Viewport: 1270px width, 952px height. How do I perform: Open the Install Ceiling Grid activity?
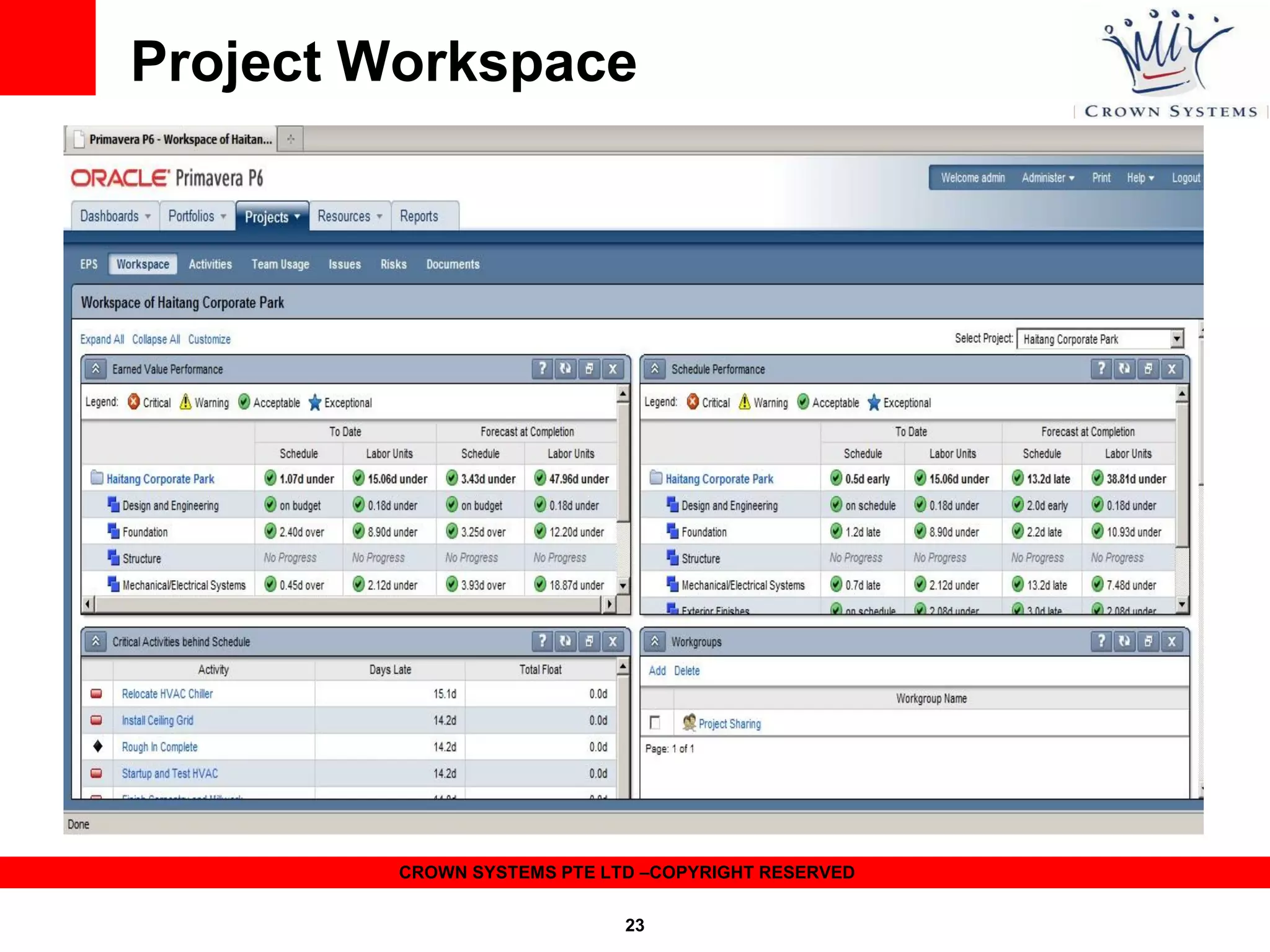pos(158,720)
